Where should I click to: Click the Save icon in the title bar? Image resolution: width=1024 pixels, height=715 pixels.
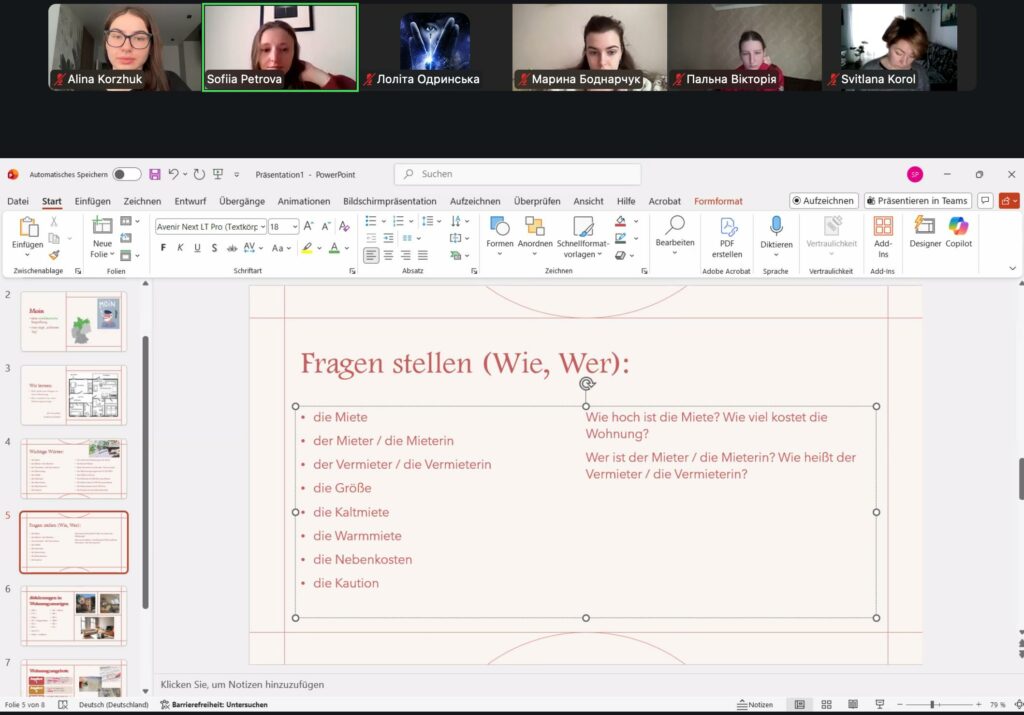(155, 174)
